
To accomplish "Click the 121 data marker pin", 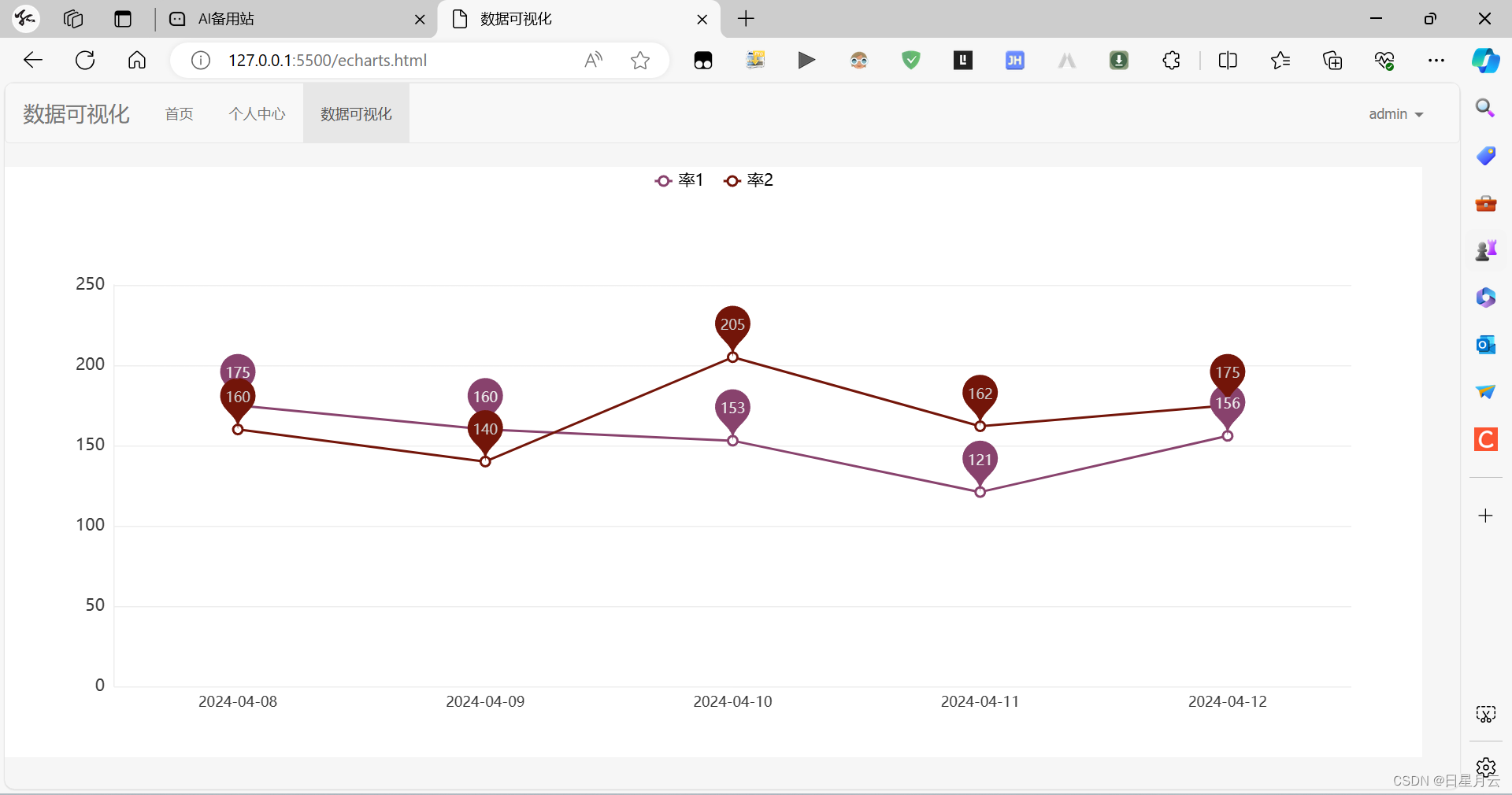I will pyautogui.click(x=980, y=462).
